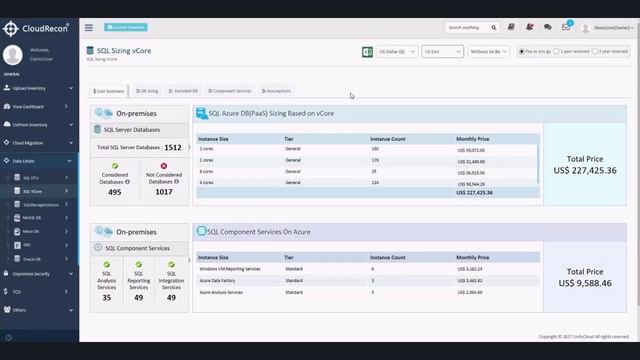
Task: Click the green check above Considered Databases
Action: coord(115,166)
